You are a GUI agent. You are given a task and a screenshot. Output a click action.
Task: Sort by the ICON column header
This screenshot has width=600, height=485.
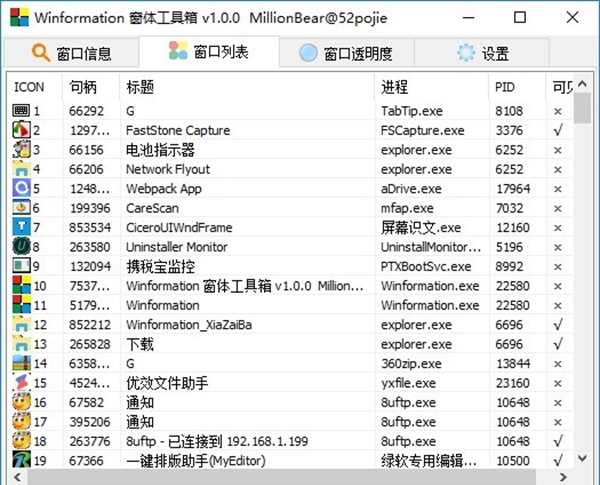click(34, 87)
